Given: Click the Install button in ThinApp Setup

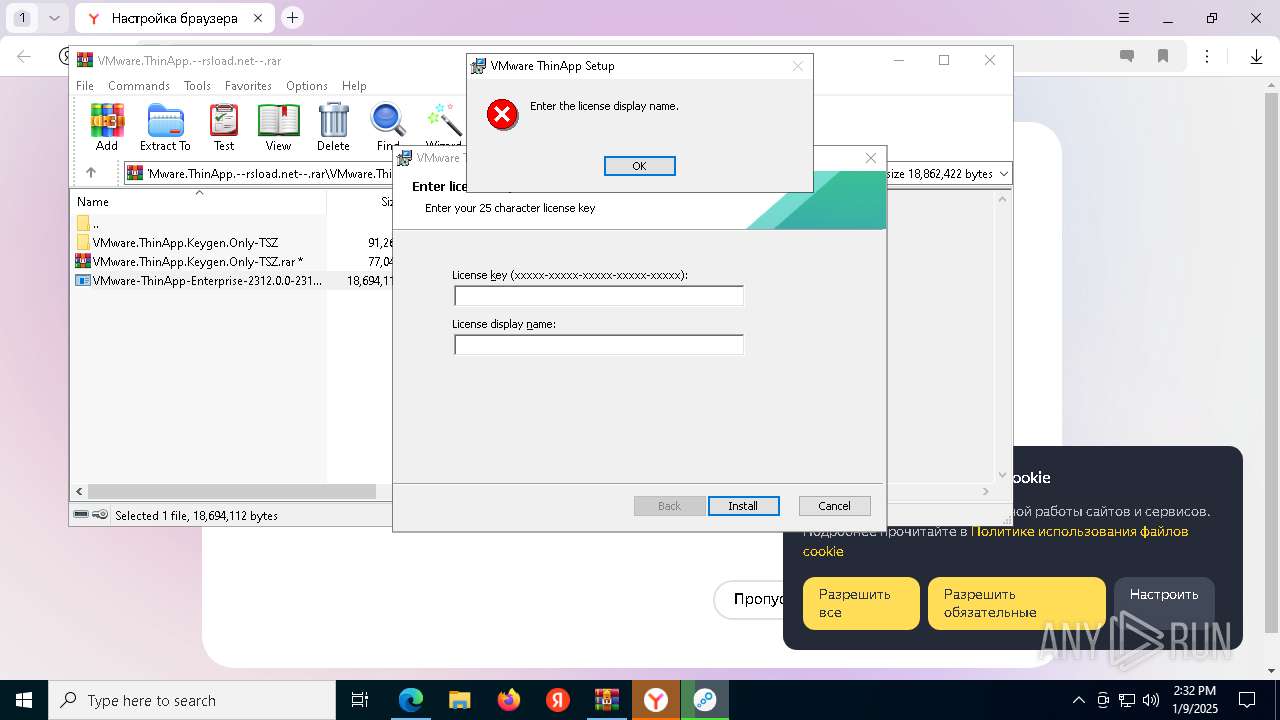Looking at the screenshot, I should (x=743, y=506).
